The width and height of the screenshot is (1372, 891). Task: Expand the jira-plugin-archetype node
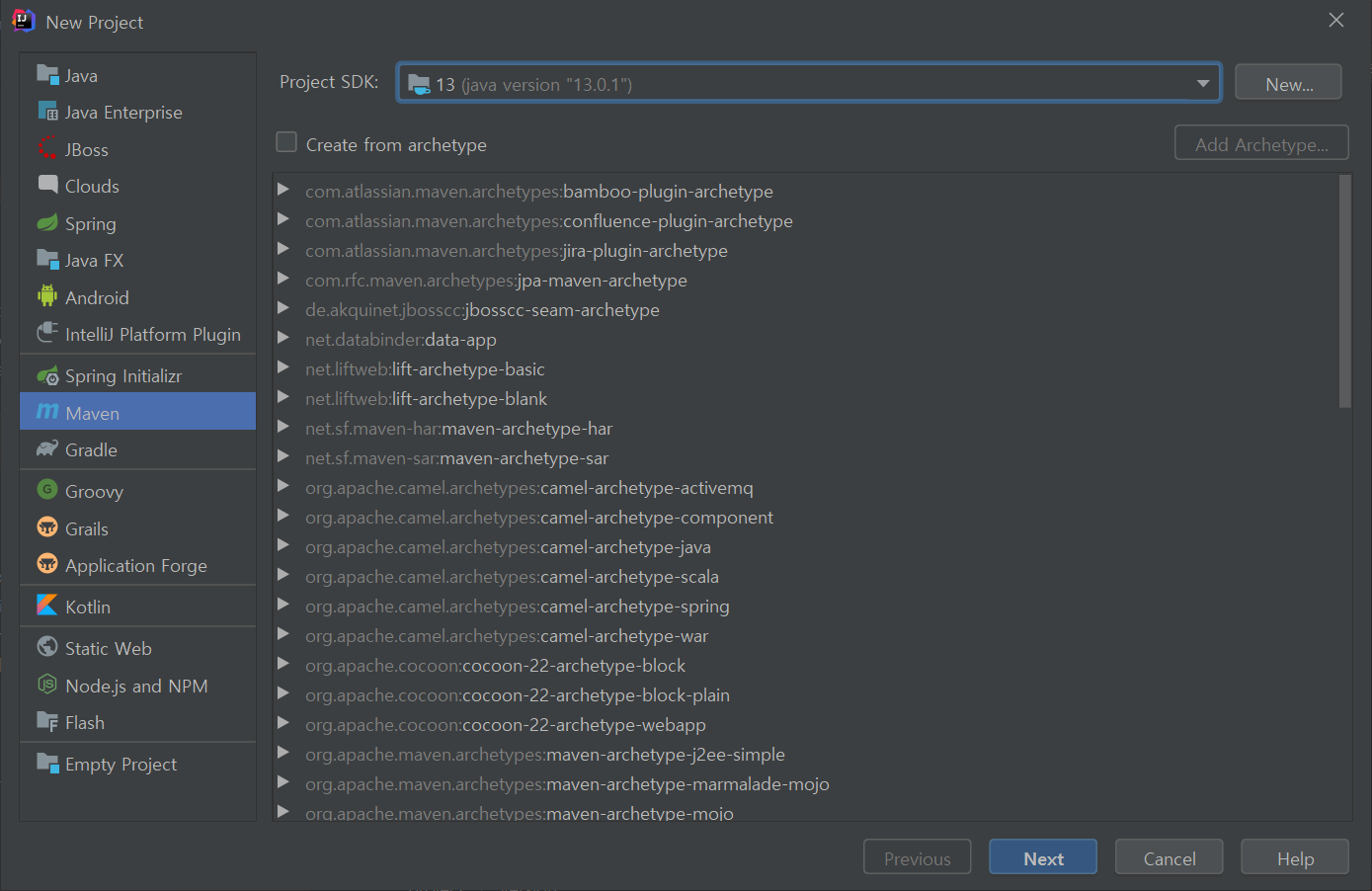[283, 248]
